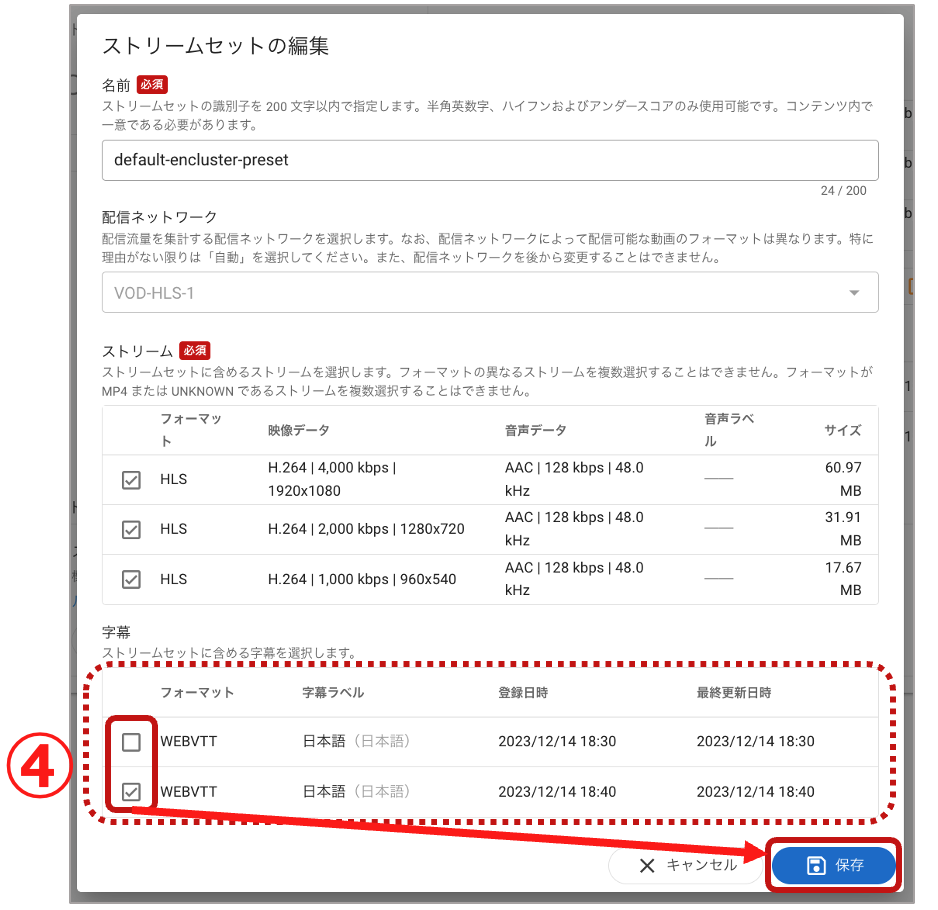Uncheck the HLS 1280x720 stream checkbox
The image size is (938, 910).
tap(131, 529)
